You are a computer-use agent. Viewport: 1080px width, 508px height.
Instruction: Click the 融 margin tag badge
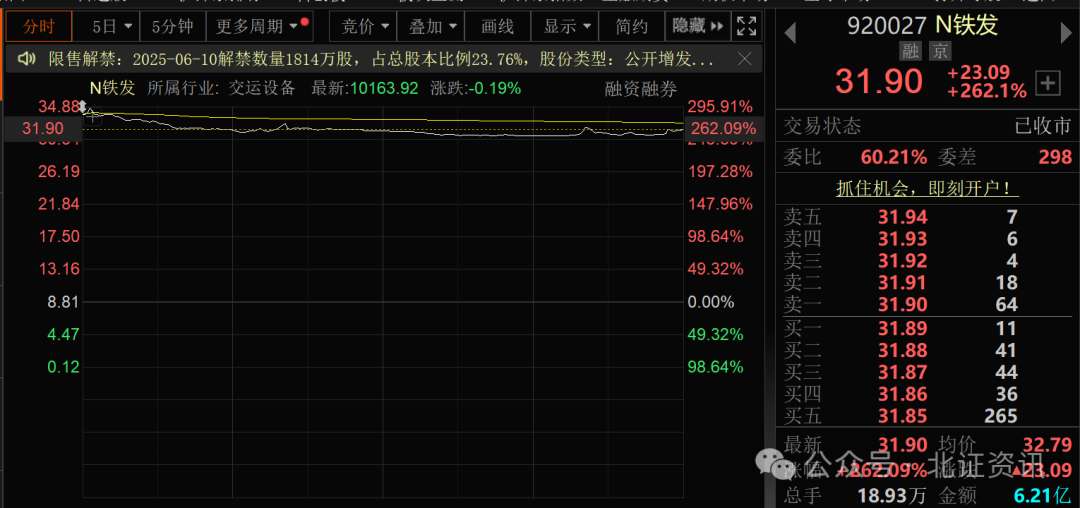coord(912,51)
